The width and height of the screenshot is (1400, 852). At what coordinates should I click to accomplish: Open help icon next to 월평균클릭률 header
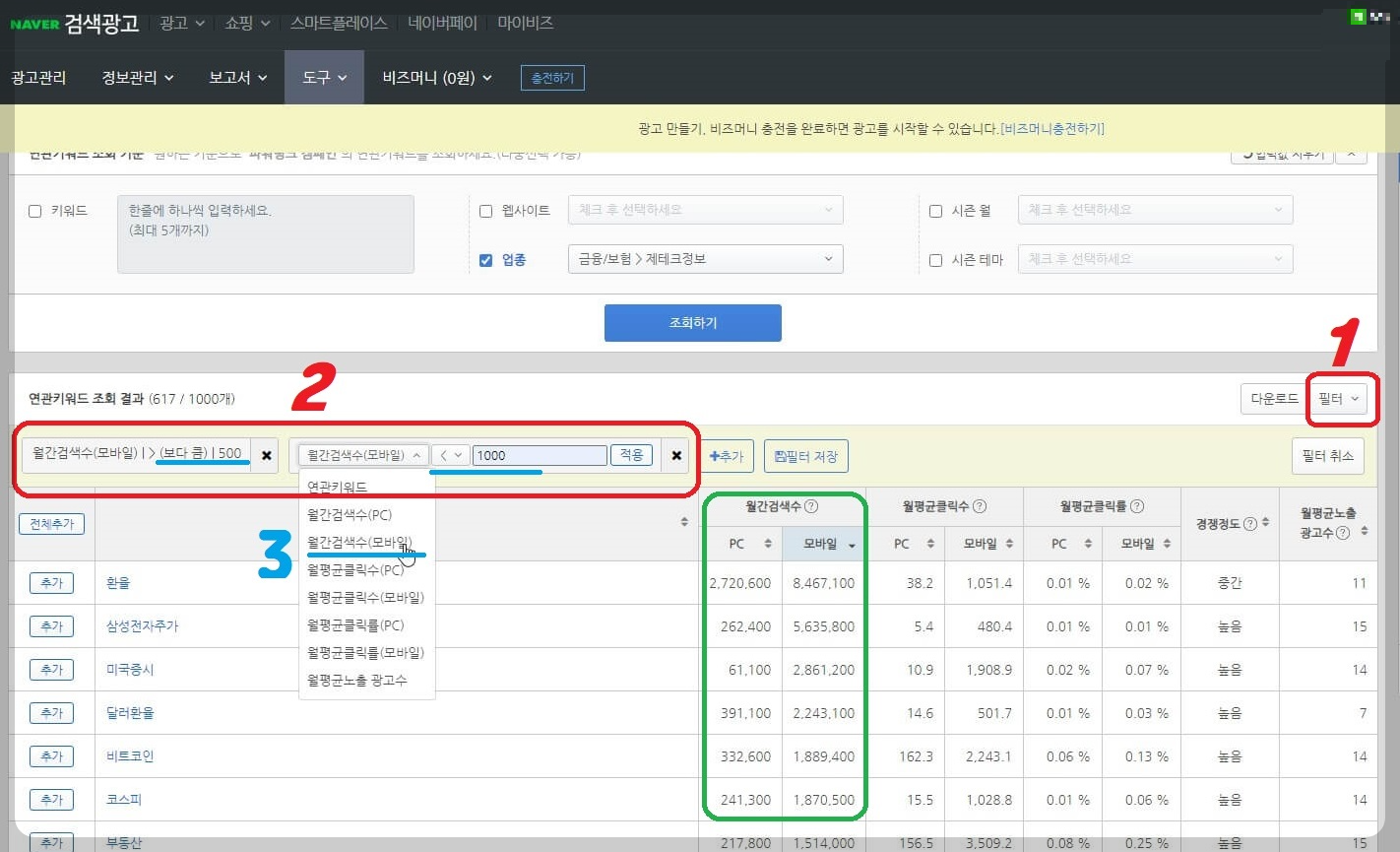pos(1137,506)
